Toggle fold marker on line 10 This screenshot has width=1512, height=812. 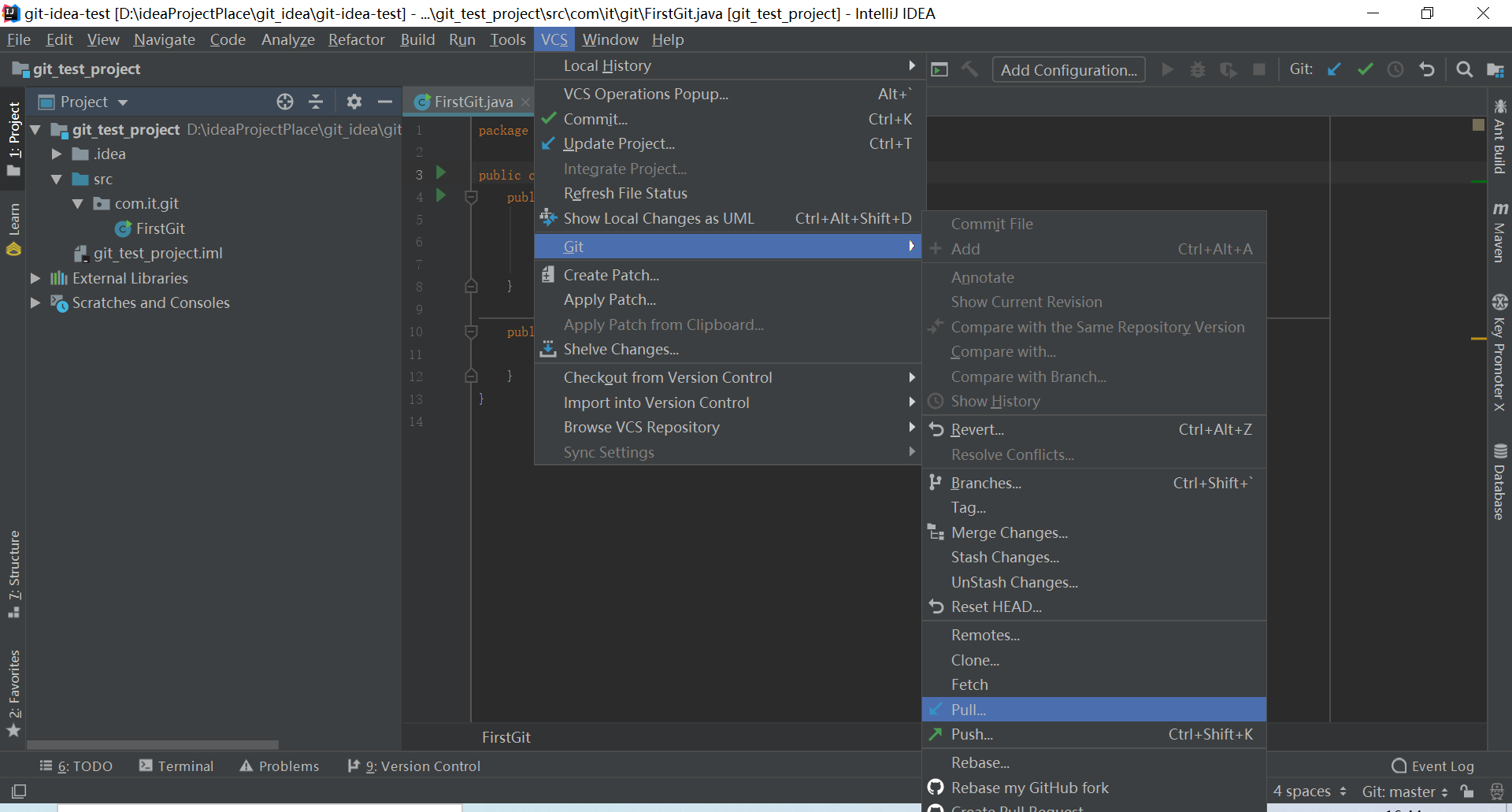[x=471, y=332]
